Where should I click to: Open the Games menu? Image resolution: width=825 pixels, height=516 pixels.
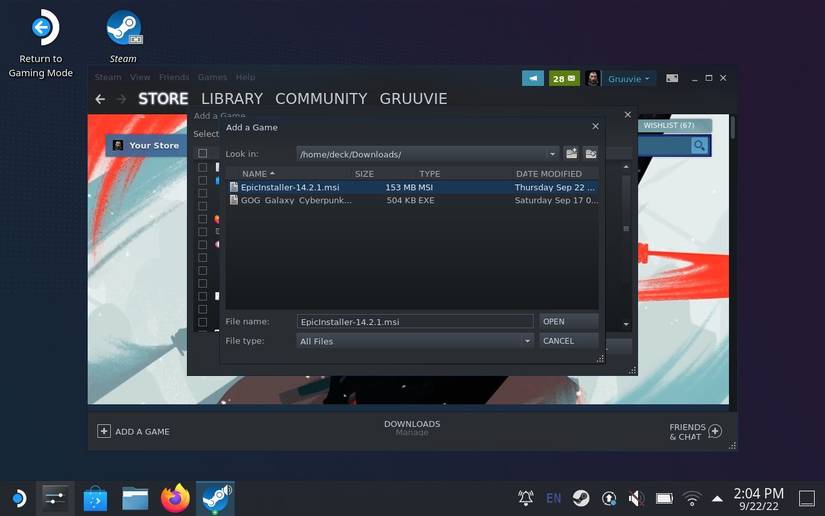[213, 77]
